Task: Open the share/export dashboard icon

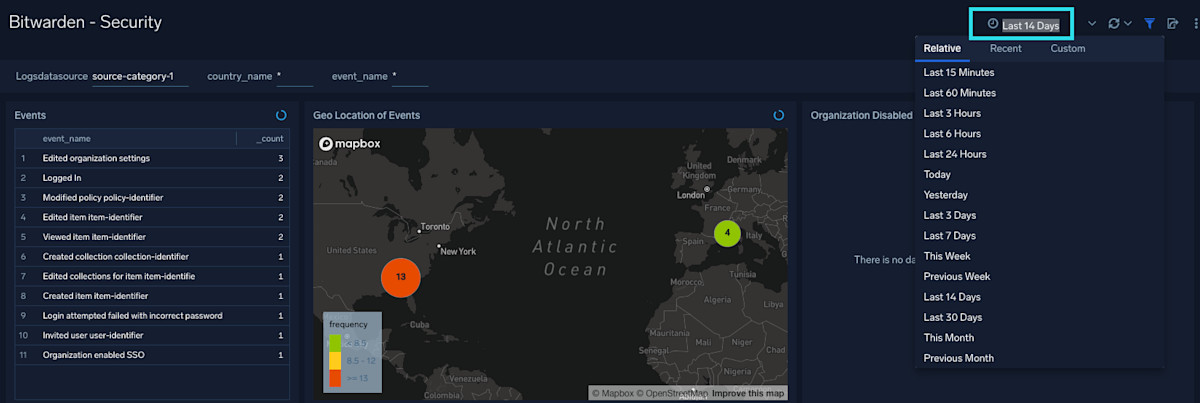Action: pyautogui.click(x=1173, y=23)
